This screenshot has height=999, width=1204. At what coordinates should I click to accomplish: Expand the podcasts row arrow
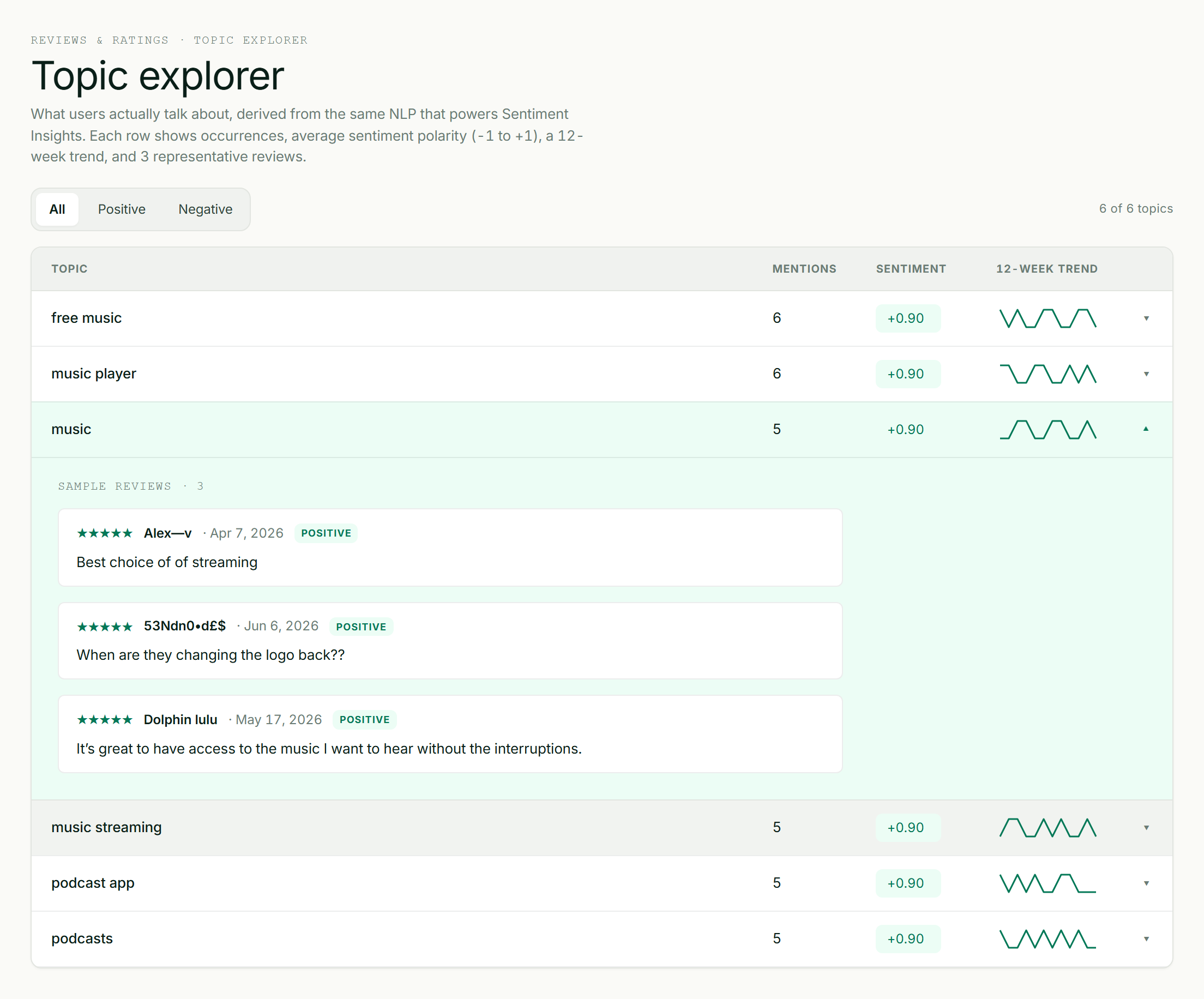pos(1146,939)
